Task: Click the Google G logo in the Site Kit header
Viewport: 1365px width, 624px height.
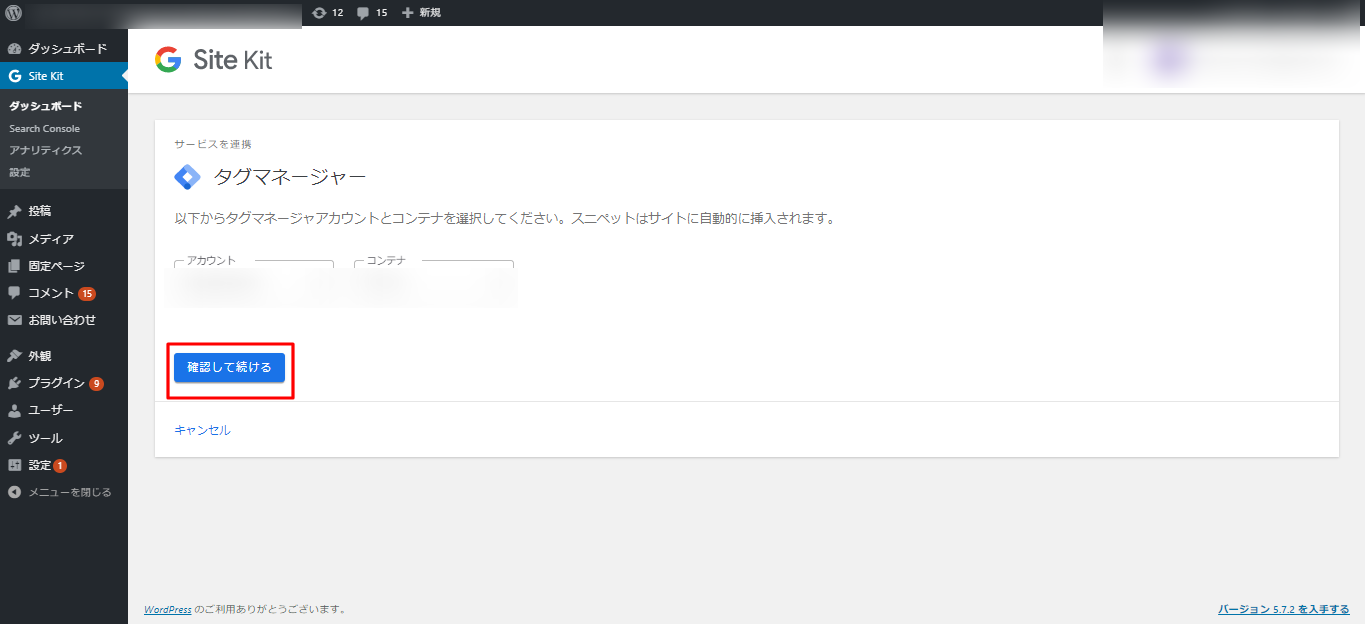Action: pos(168,60)
